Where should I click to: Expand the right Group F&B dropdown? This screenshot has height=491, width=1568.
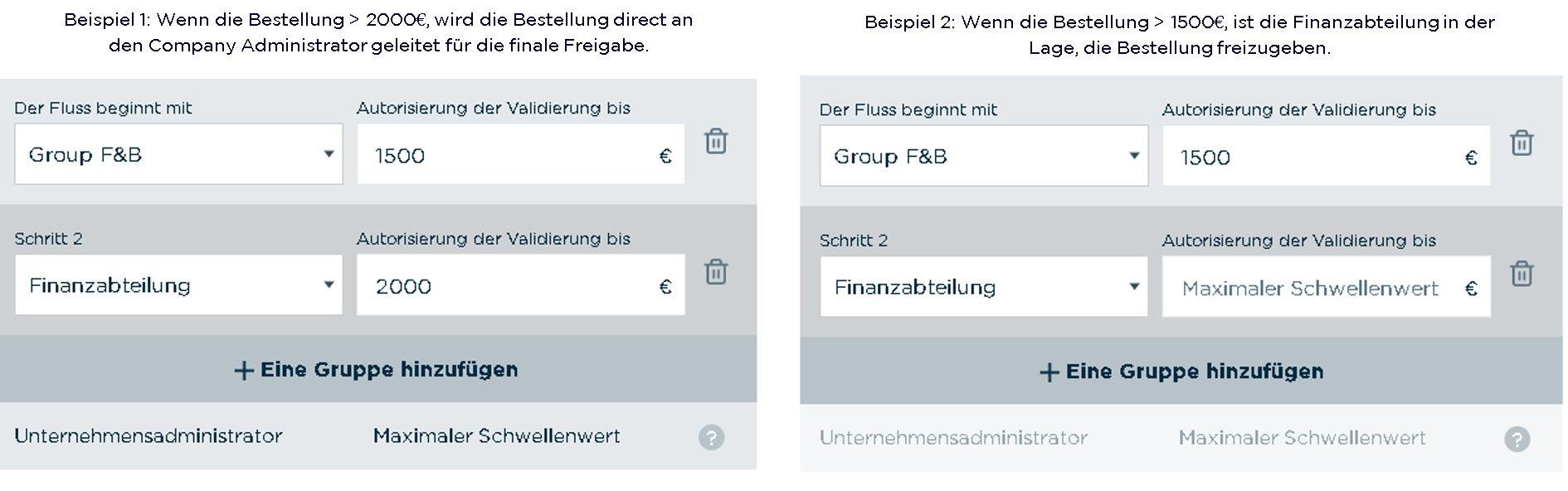tap(984, 156)
